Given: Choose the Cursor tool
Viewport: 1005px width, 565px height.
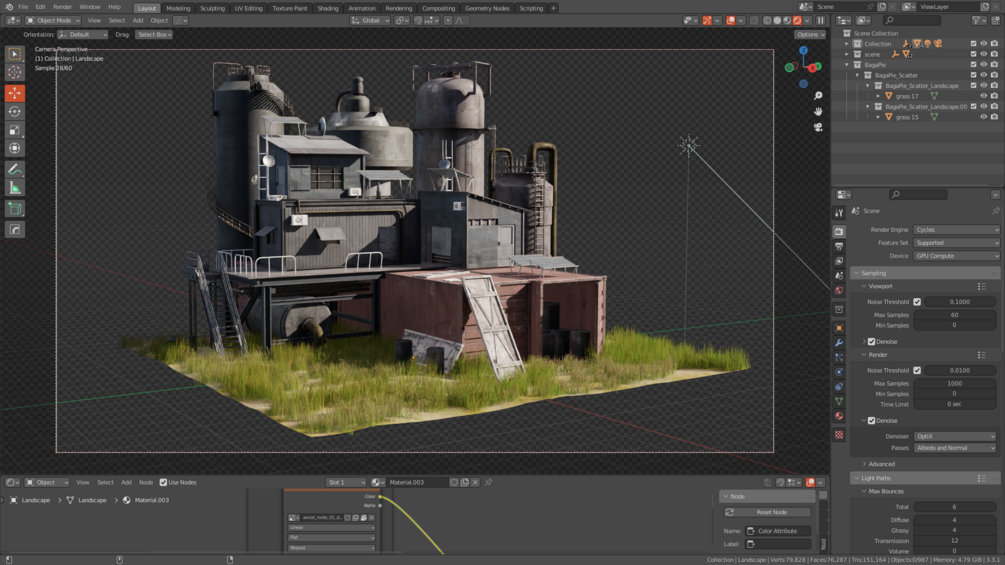Looking at the screenshot, I should 15,72.
